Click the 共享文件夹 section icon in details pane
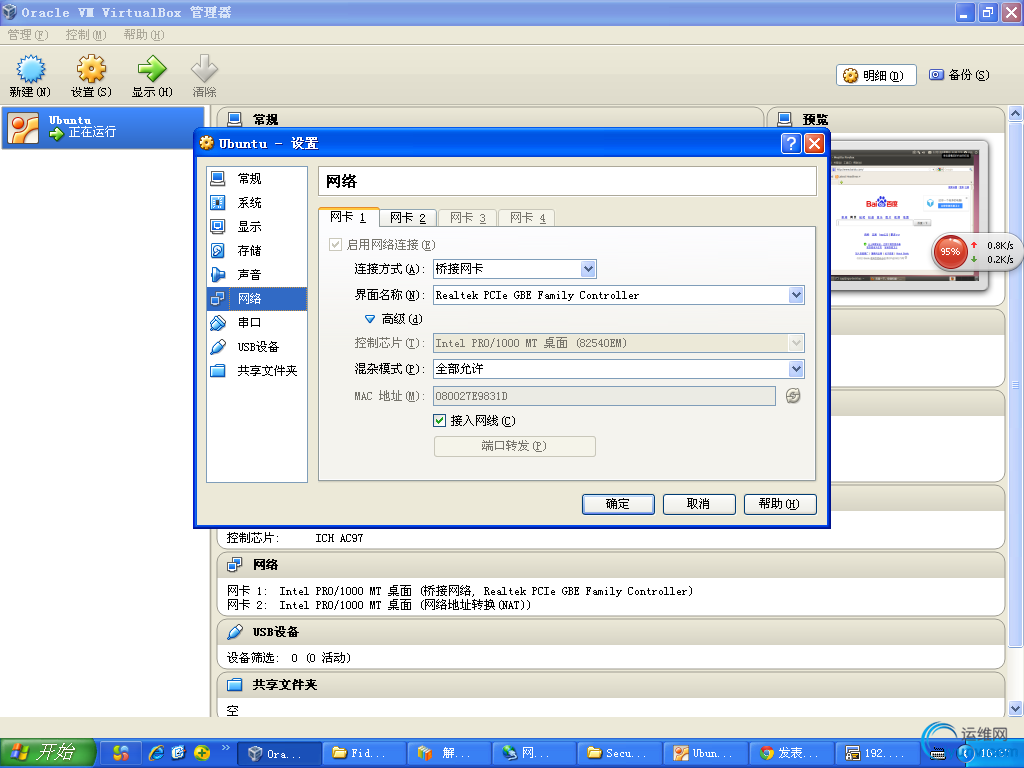1024x768 pixels. click(234, 685)
